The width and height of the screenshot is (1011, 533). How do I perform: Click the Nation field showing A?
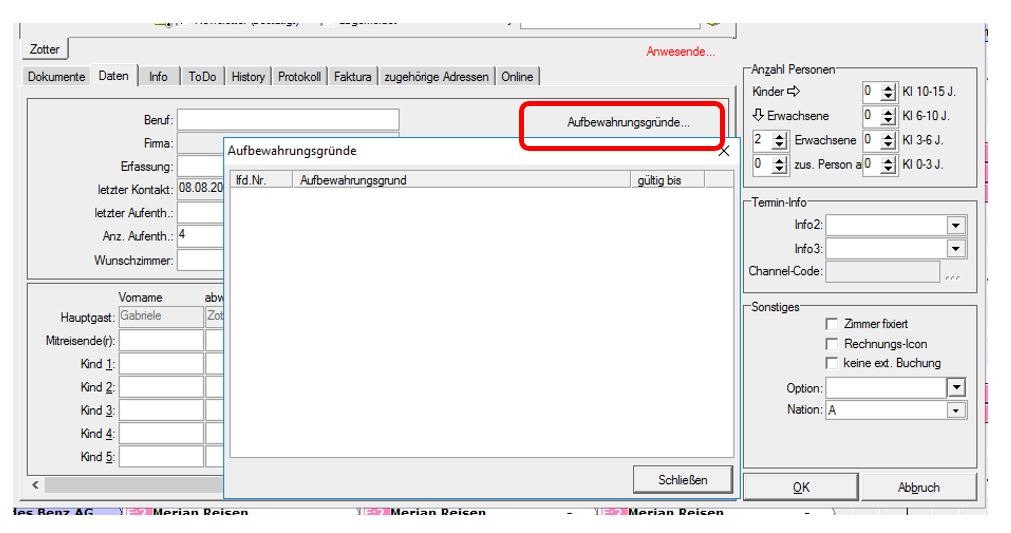click(887, 410)
